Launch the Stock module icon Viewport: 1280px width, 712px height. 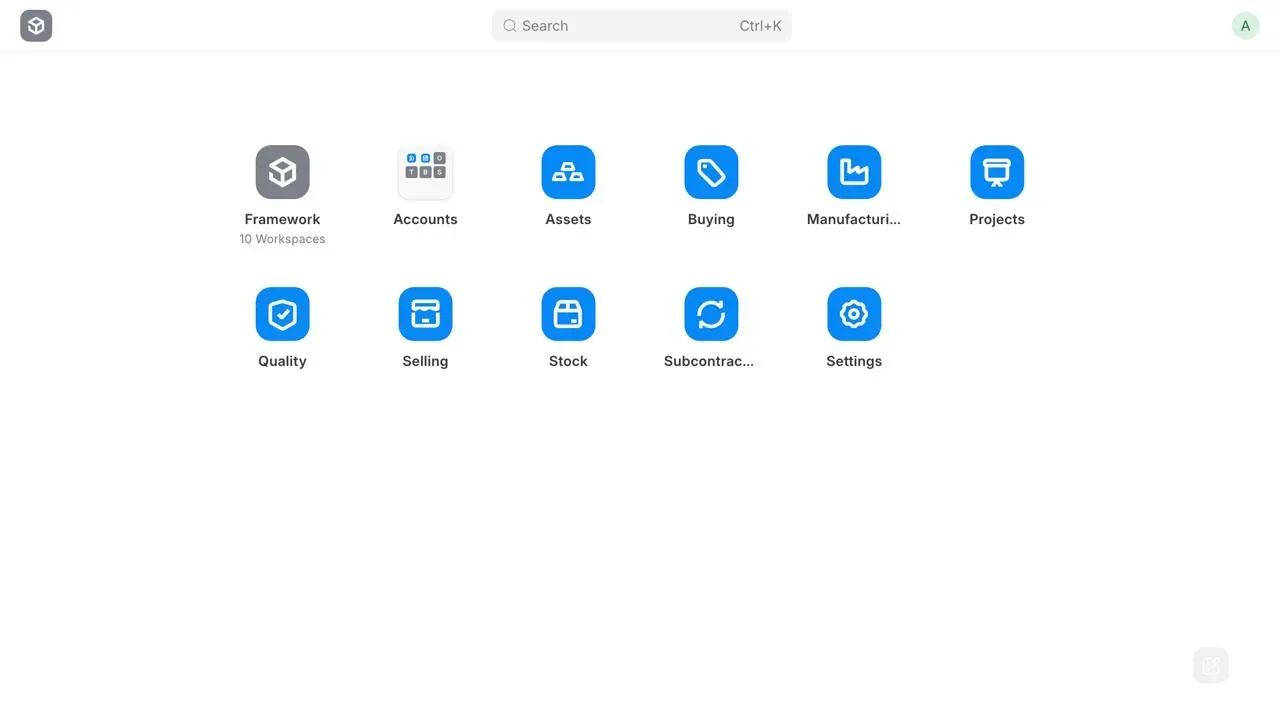coord(568,314)
